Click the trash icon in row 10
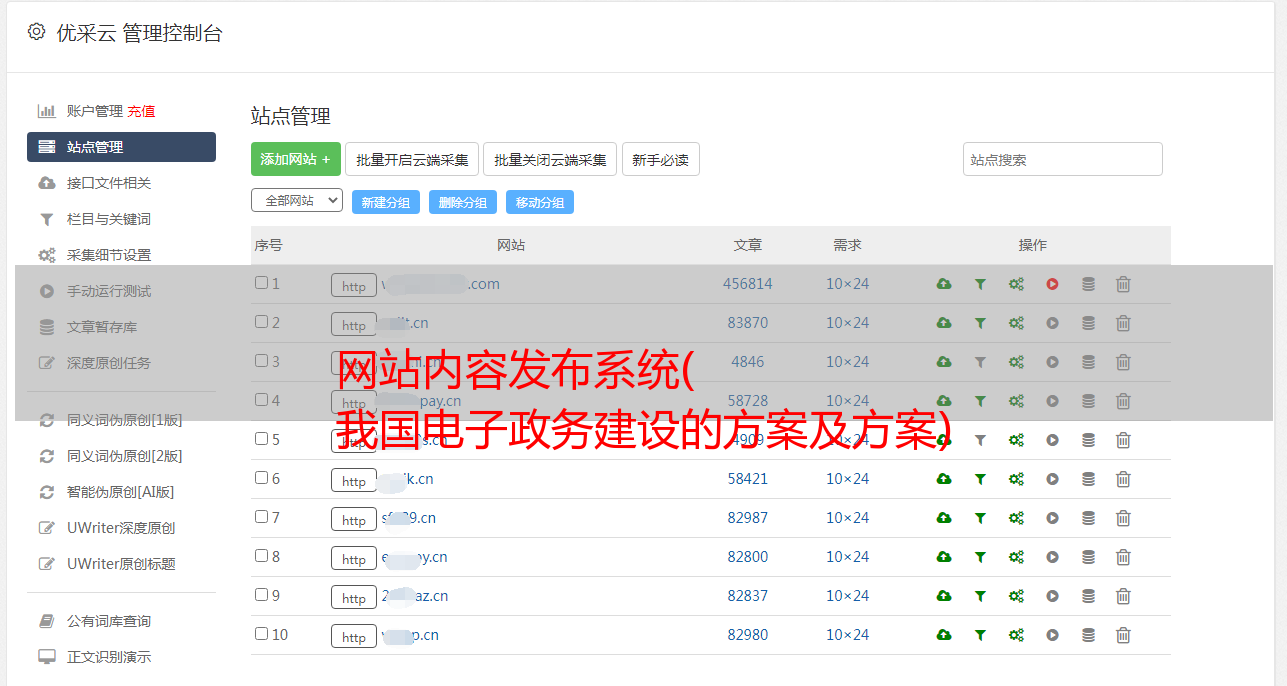1287x686 pixels. point(1123,635)
